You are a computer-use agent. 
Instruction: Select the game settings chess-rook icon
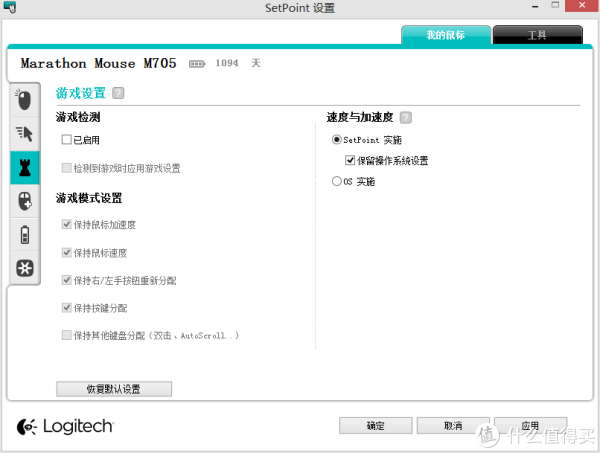tap(24, 168)
